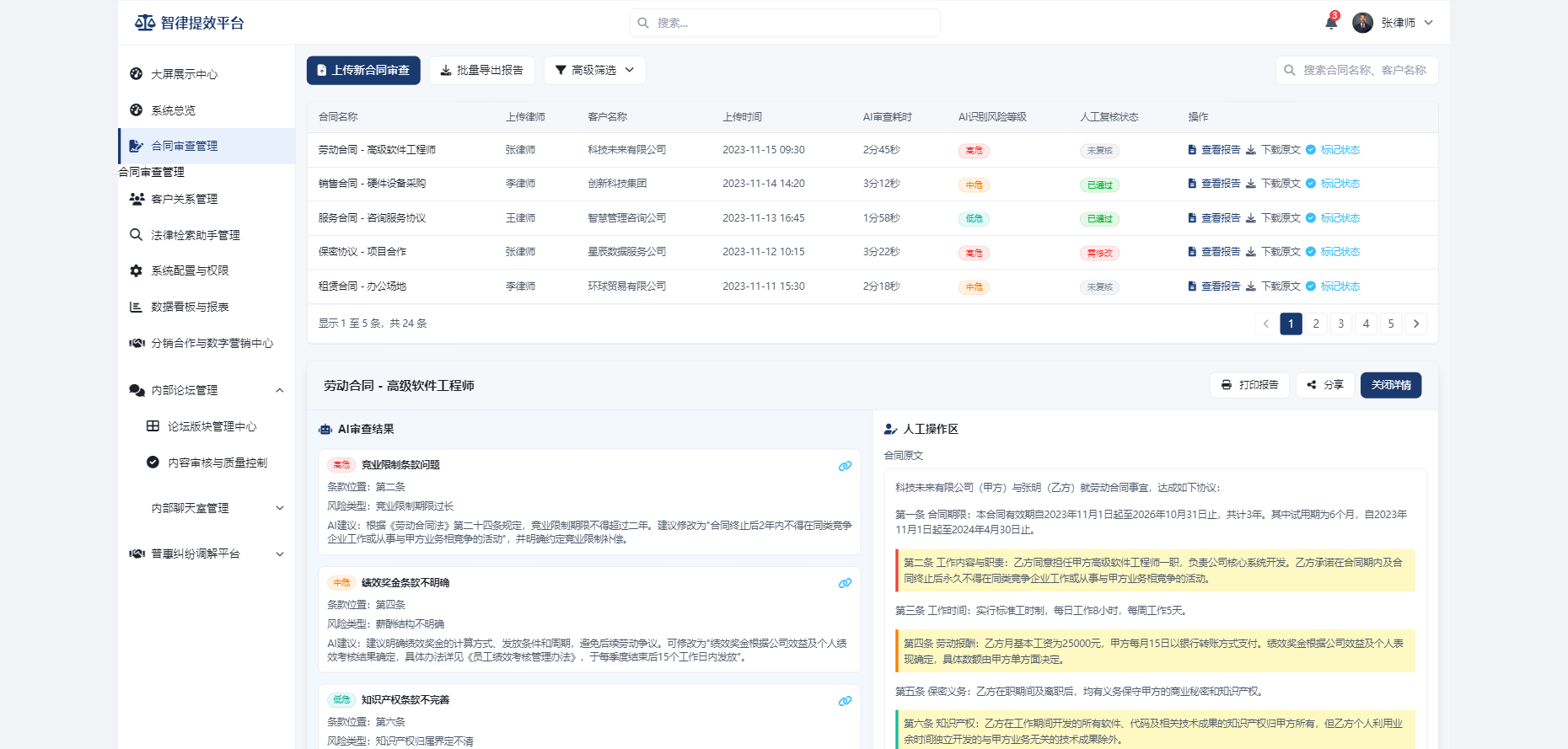Mark status for 服务合同 - 咨询服务协议
Screen dimensions: 1568x749
coord(1333,218)
